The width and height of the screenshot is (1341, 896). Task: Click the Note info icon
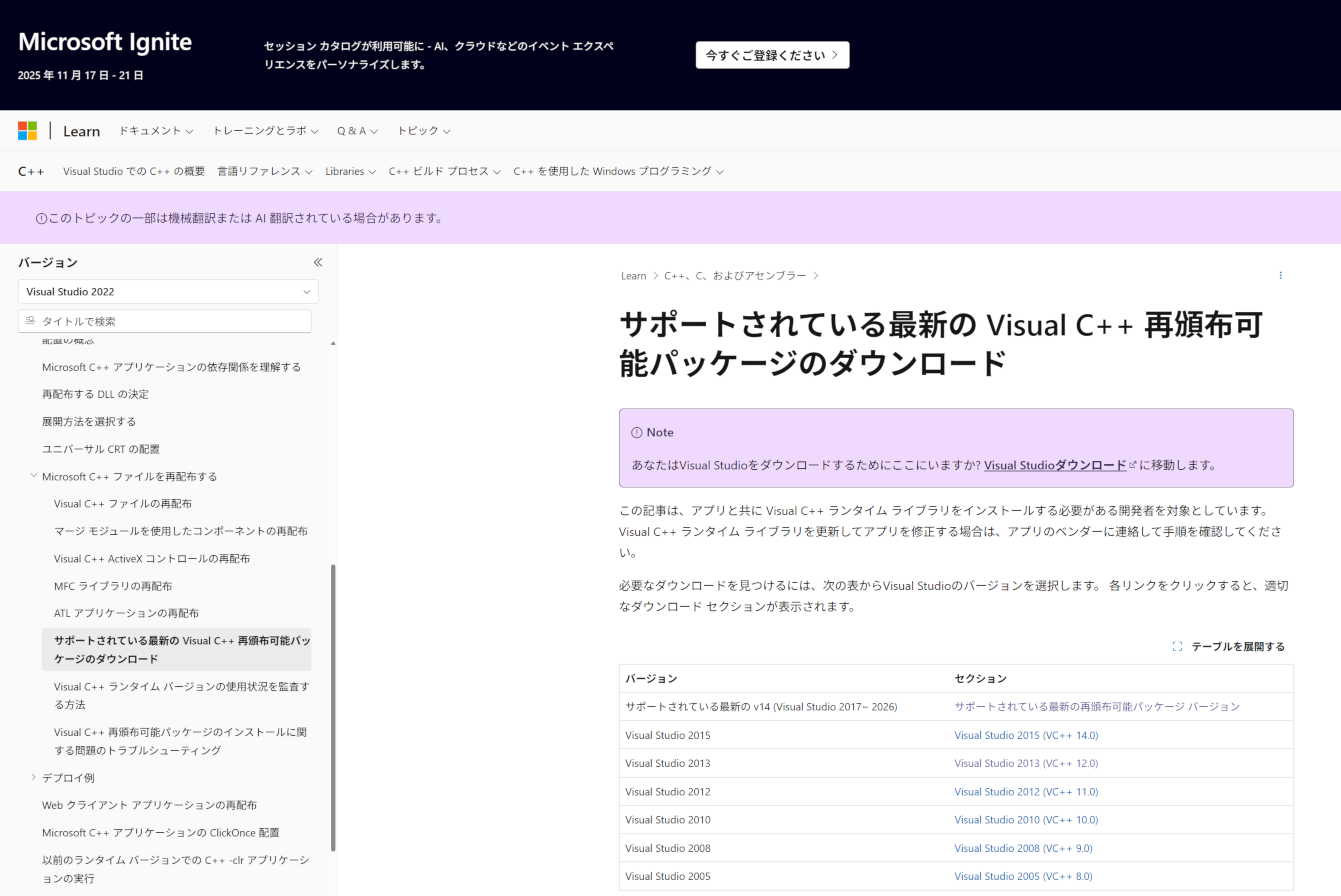pos(637,433)
